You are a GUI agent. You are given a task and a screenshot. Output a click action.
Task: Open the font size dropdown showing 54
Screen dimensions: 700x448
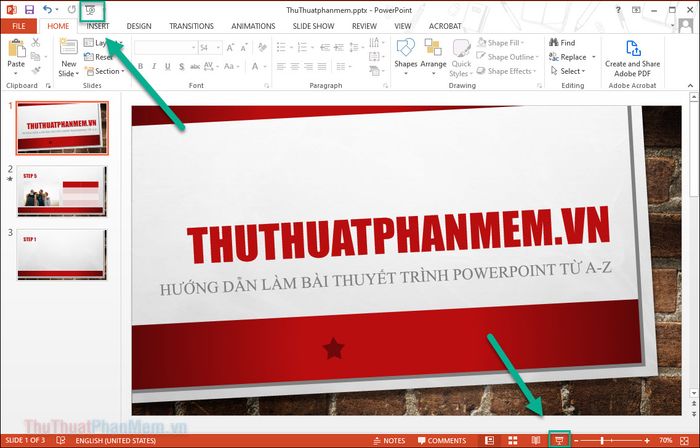(219, 47)
